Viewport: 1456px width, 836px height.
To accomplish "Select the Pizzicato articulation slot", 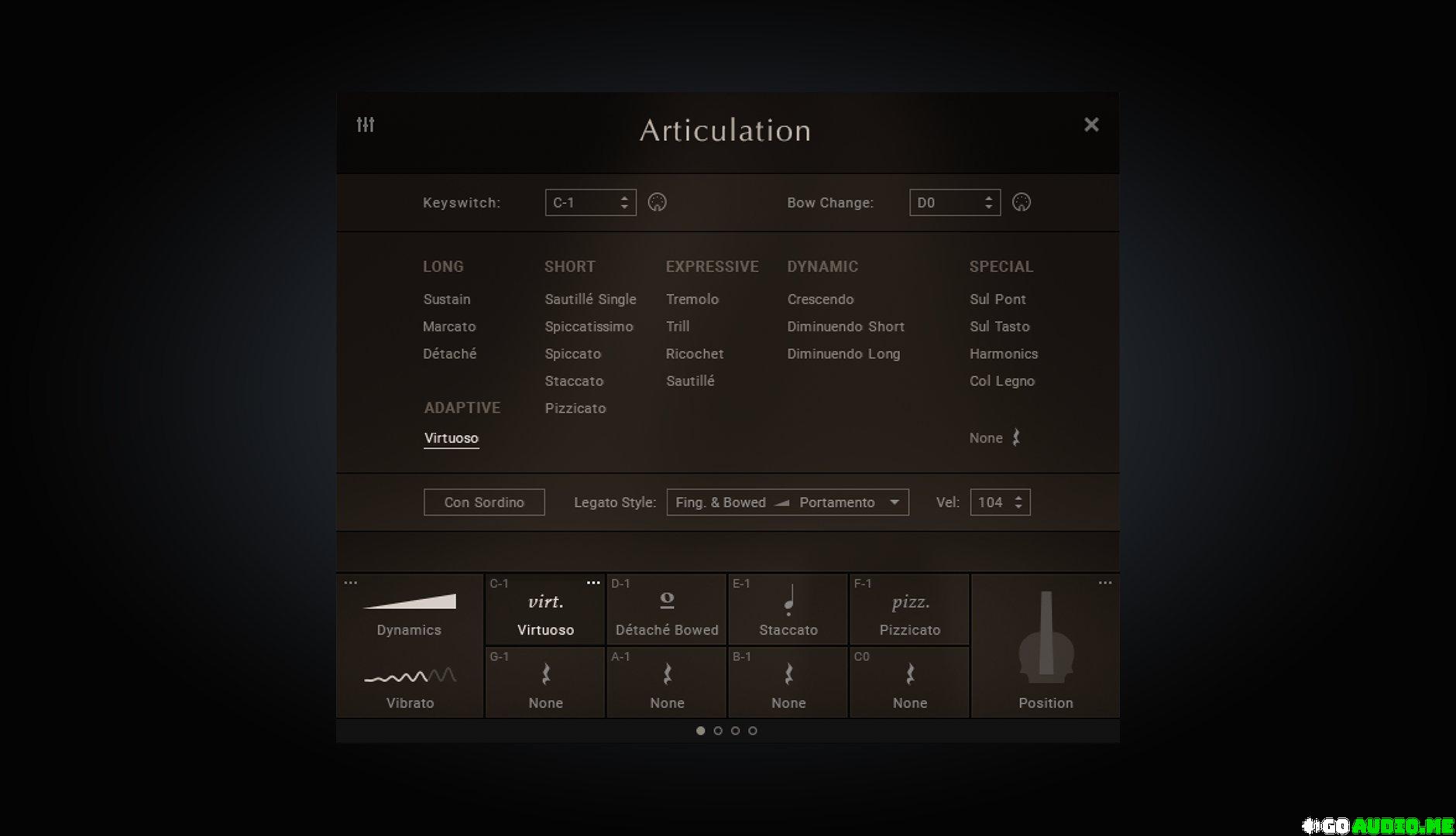I will [x=909, y=610].
